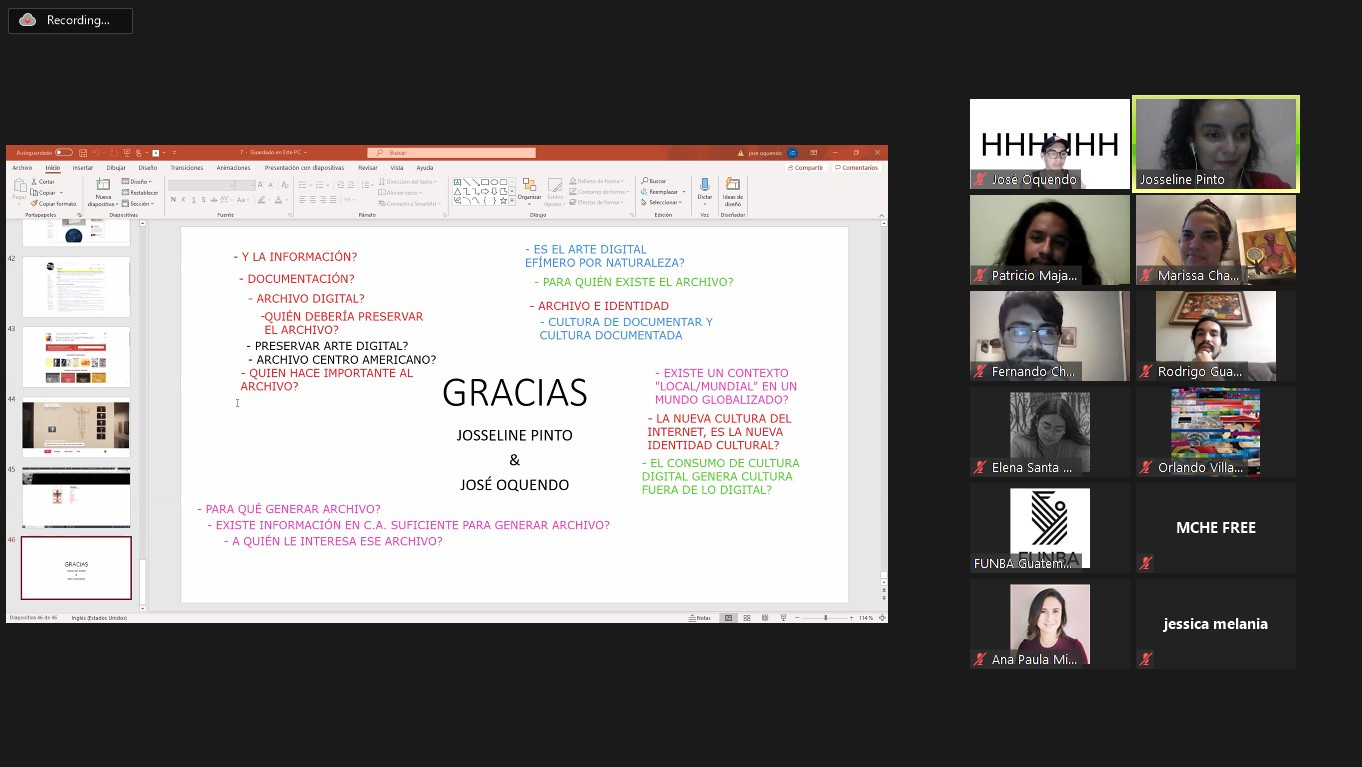
Task: Click the clear formatting icon
Action: [x=285, y=185]
